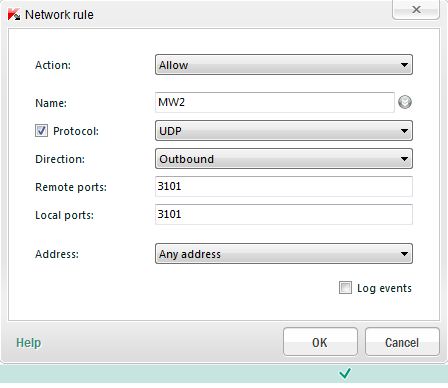
Task: Click the Log events label
Action: click(384, 288)
